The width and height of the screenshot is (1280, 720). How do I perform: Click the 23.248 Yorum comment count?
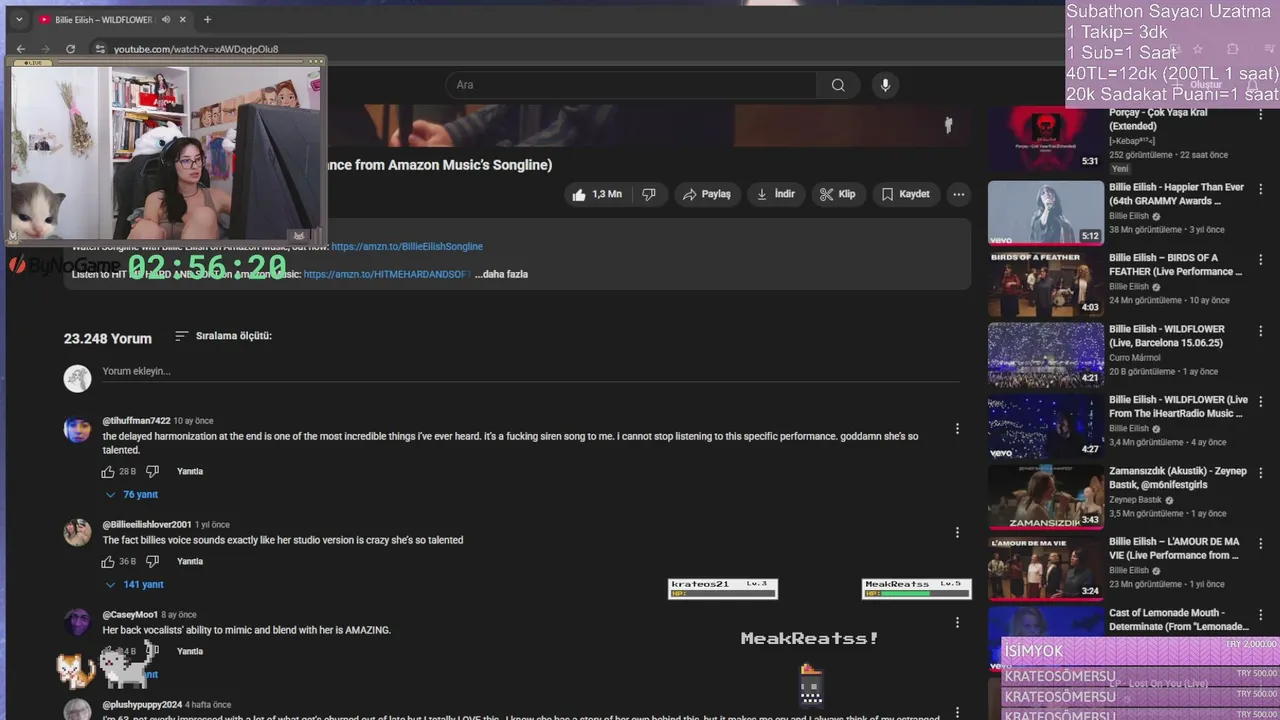click(x=108, y=339)
